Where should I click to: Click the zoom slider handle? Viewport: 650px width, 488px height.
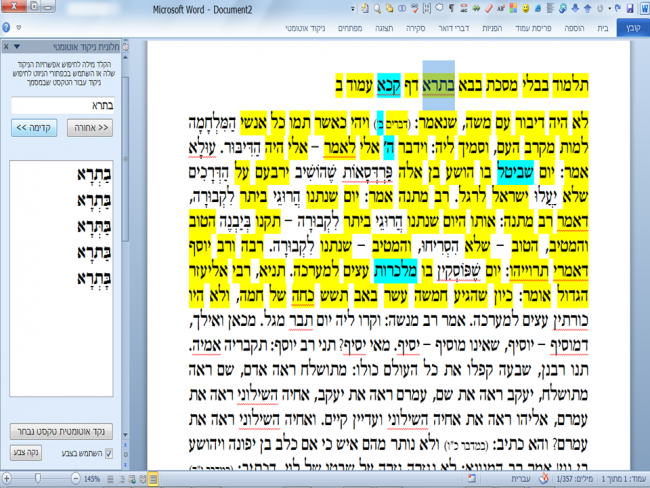[38, 479]
